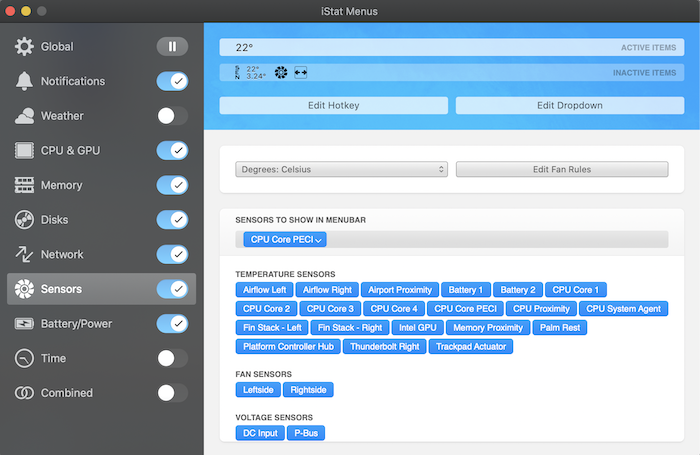Pause monitoring with the Global pause toggle
This screenshot has height=455, width=700.
click(x=172, y=46)
